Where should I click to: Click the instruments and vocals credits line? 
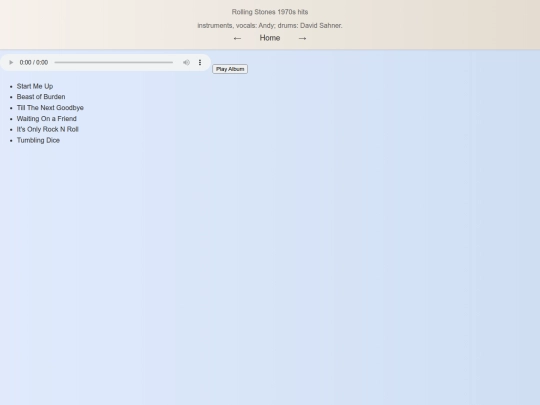point(270,25)
